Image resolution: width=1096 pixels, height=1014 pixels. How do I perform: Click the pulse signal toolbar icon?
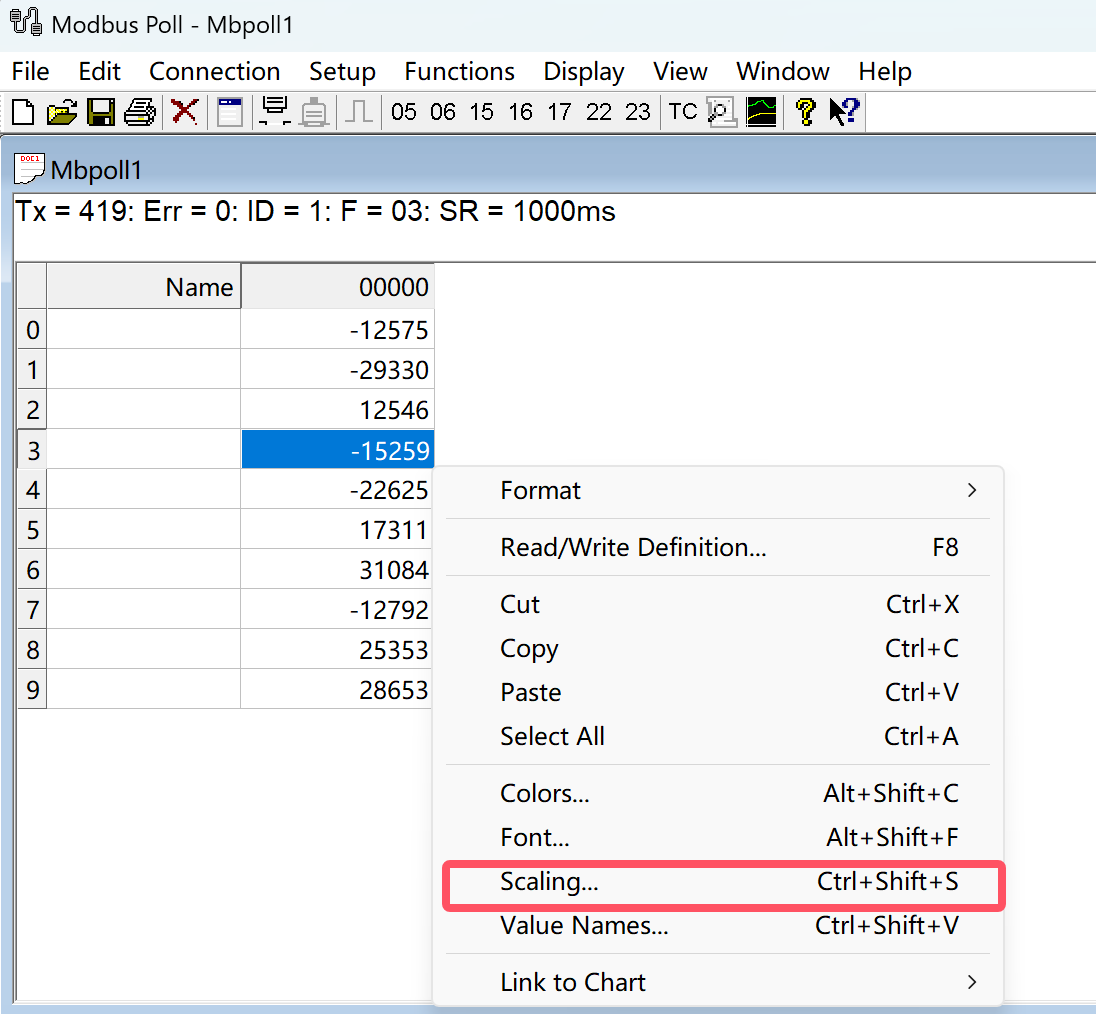[x=359, y=112]
